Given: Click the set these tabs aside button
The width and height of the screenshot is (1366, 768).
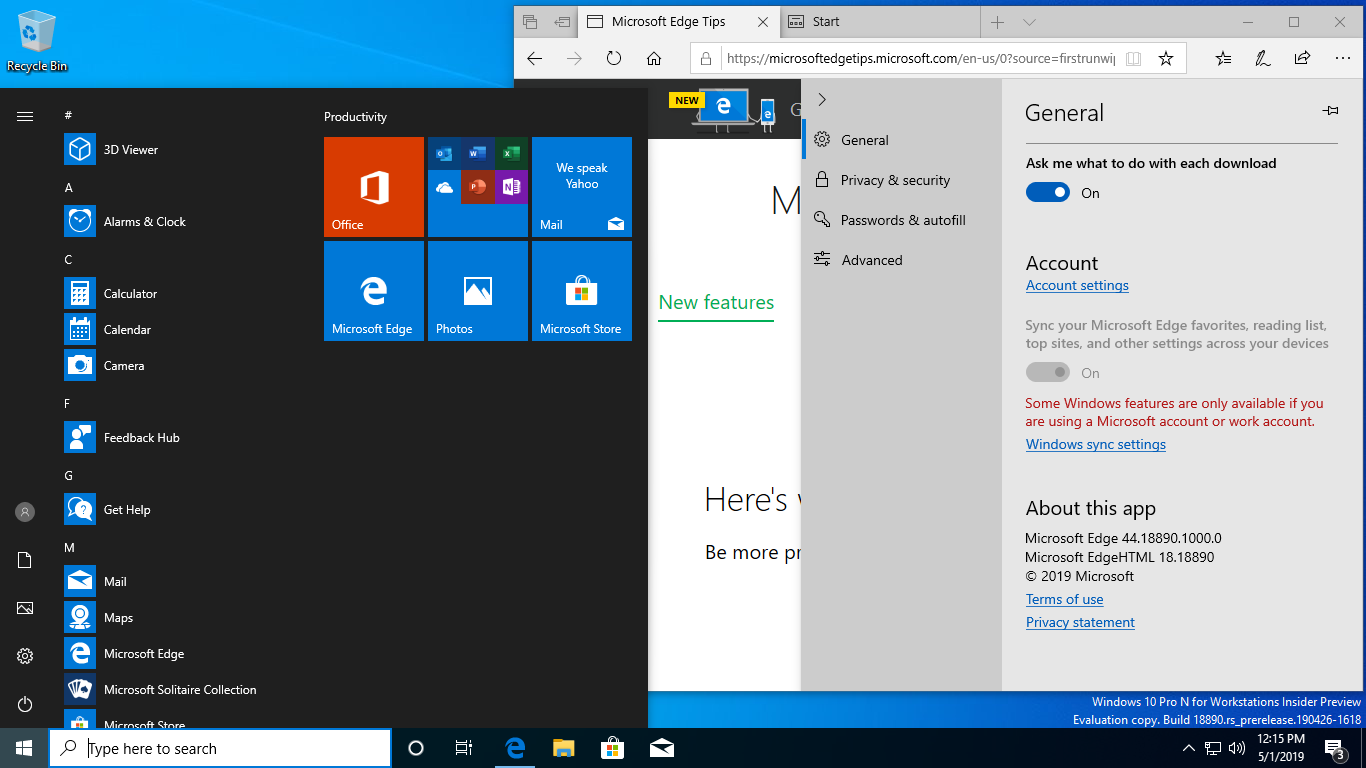Looking at the screenshot, I should pos(562,22).
